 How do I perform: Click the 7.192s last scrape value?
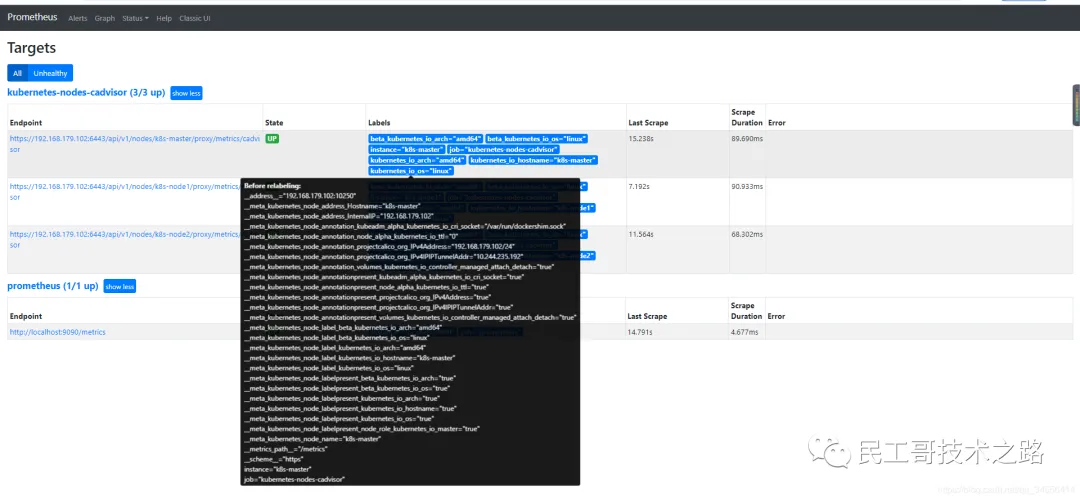[639, 187]
